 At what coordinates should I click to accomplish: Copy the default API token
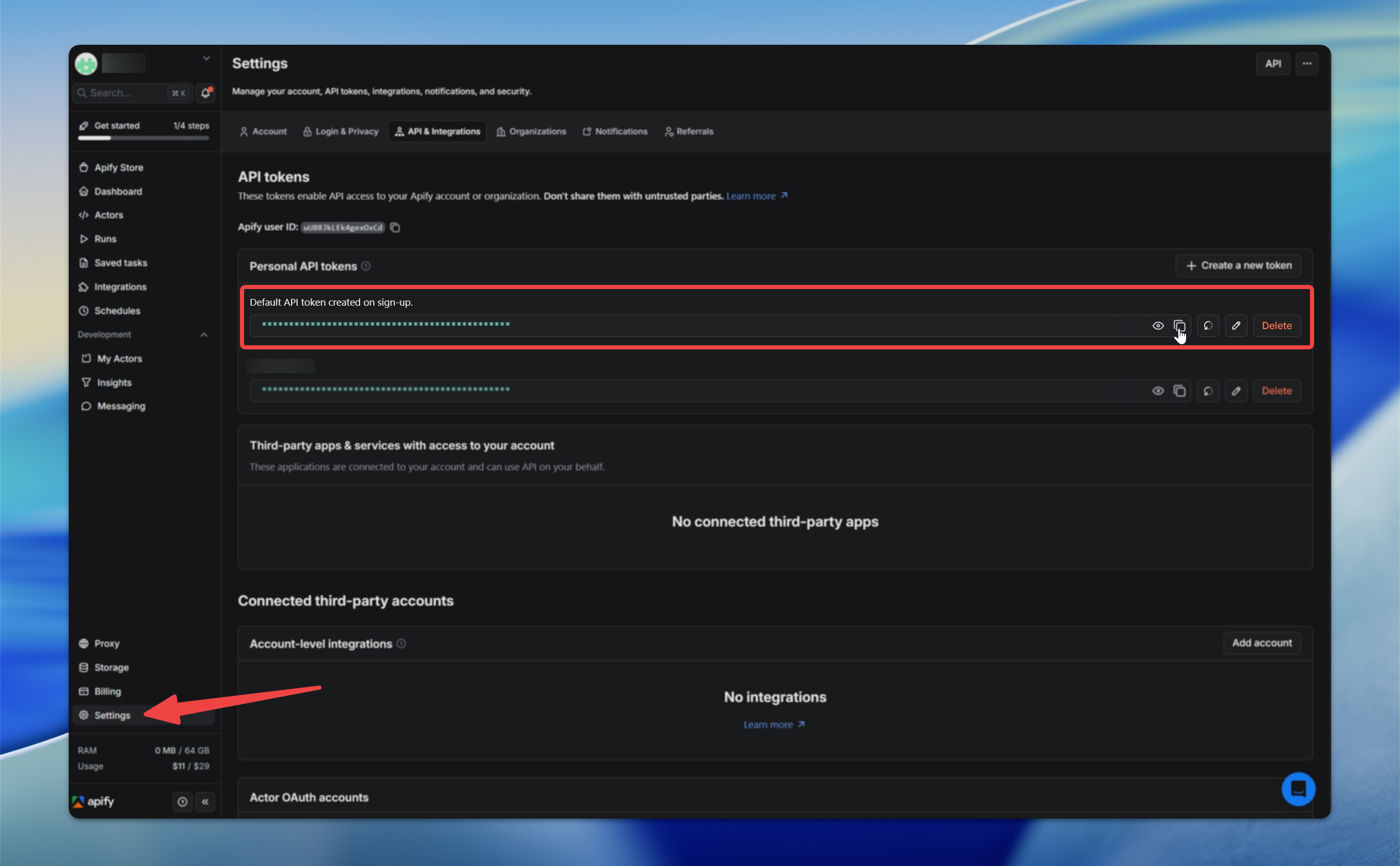tap(1179, 325)
